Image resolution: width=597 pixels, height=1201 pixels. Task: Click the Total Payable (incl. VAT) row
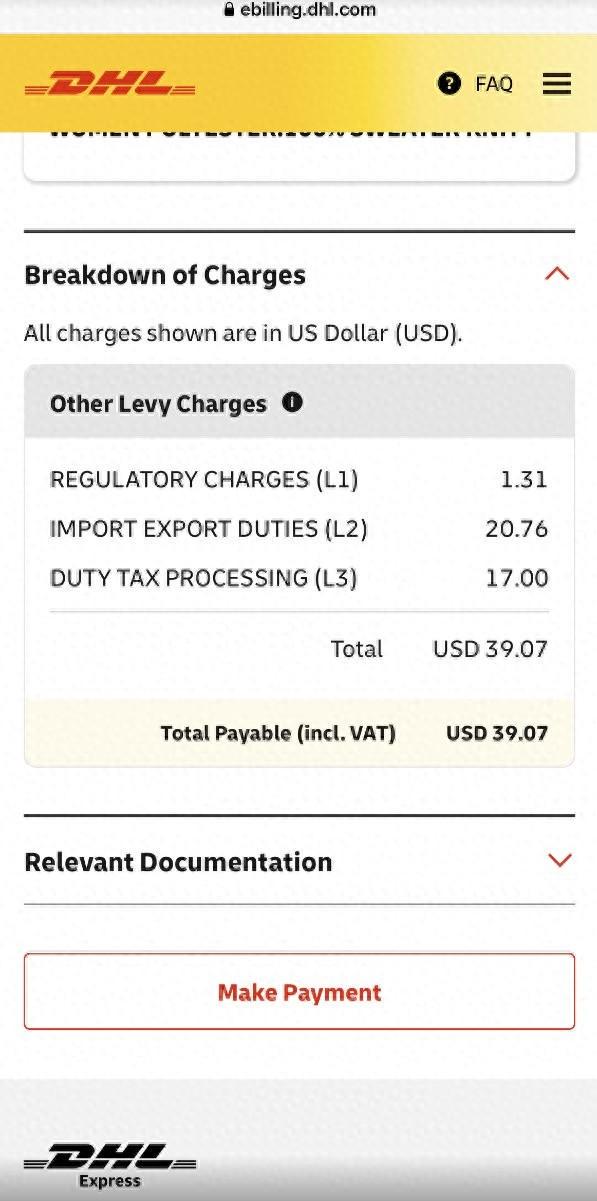tap(299, 733)
